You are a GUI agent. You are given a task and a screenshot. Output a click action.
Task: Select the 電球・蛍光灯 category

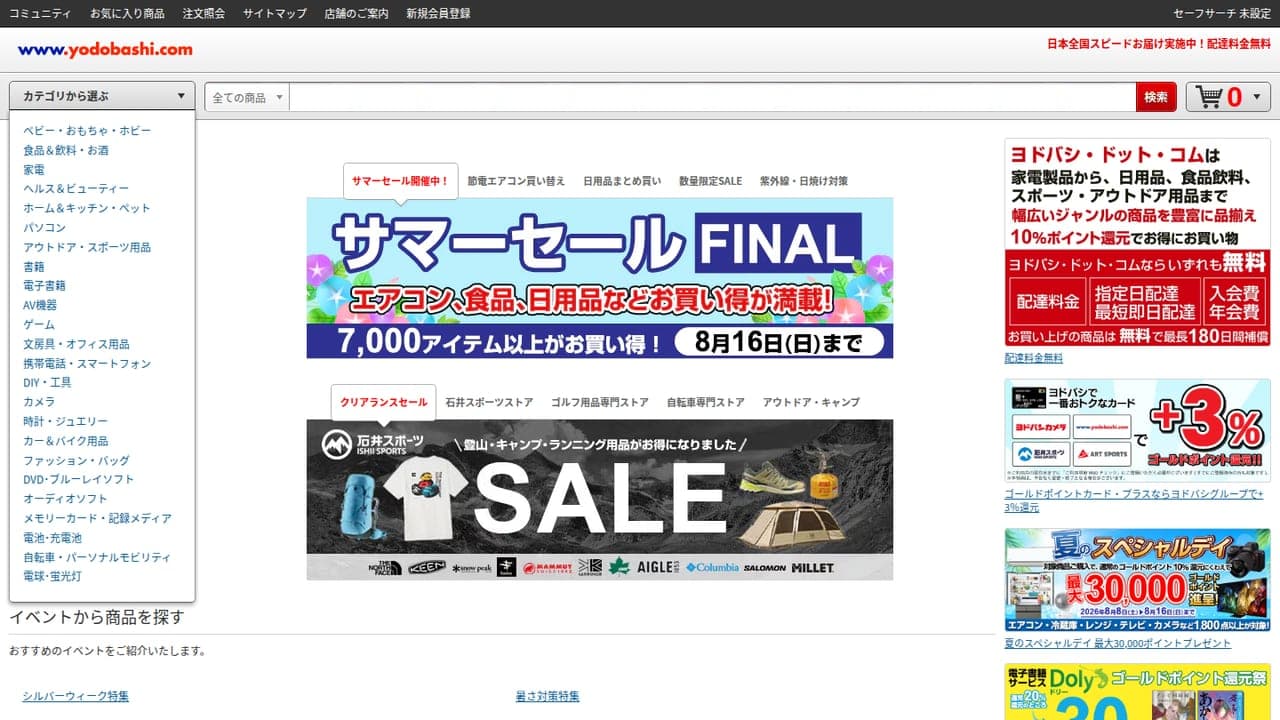(52, 577)
